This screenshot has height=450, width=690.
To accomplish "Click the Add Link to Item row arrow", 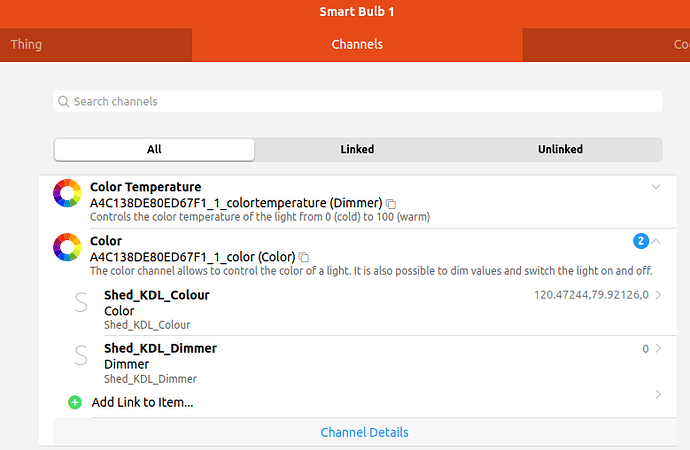I will click(658, 394).
